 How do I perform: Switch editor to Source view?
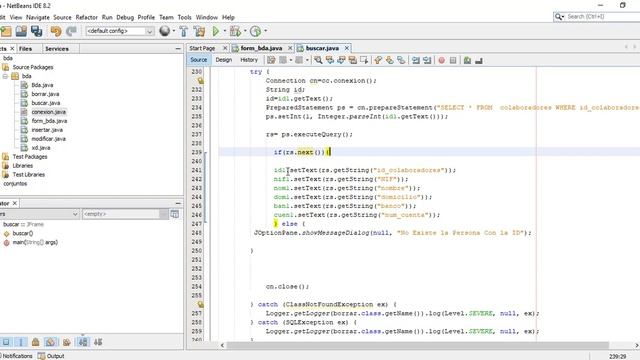[x=199, y=60]
